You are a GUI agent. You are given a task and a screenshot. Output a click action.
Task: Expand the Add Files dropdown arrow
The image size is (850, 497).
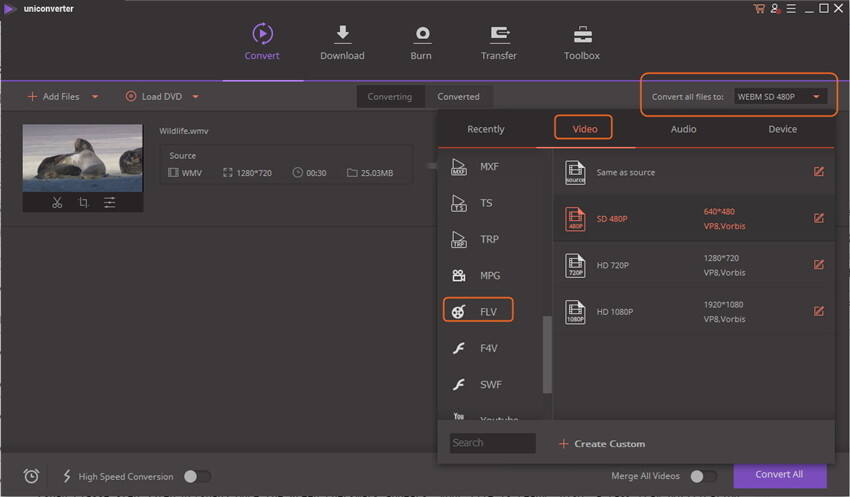[x=95, y=96]
